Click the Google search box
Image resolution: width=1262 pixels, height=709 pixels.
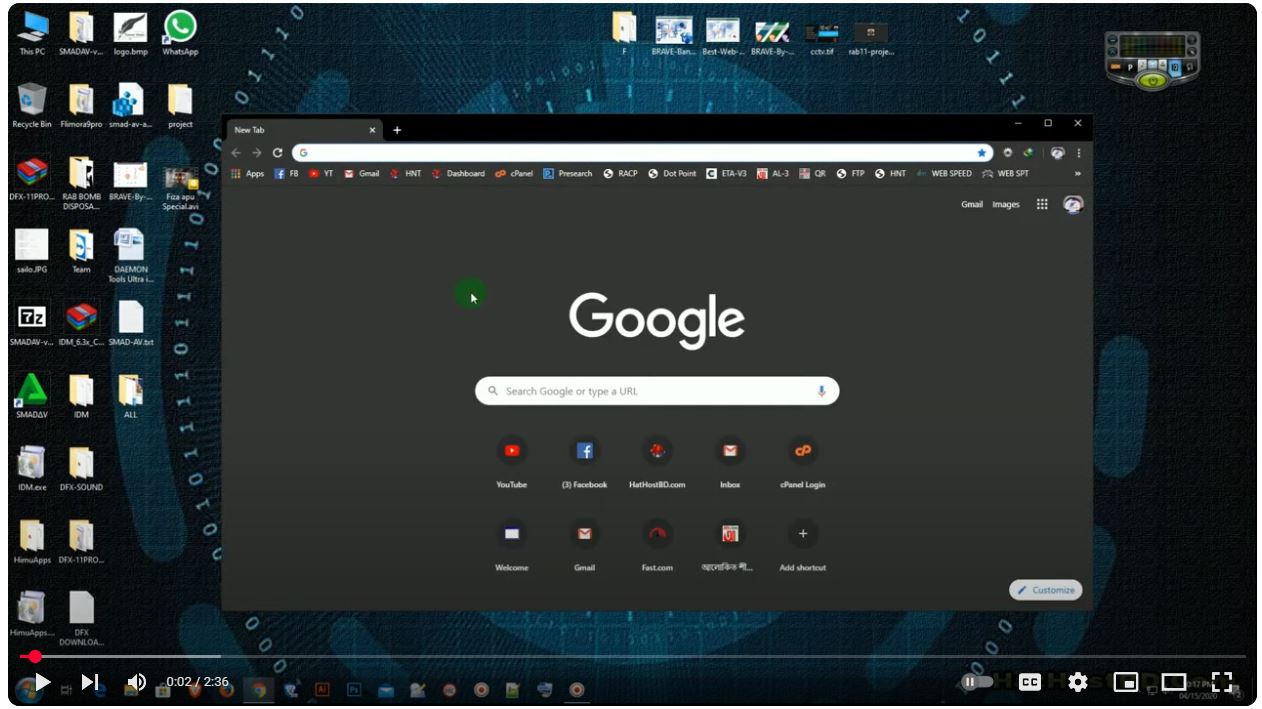click(x=657, y=391)
